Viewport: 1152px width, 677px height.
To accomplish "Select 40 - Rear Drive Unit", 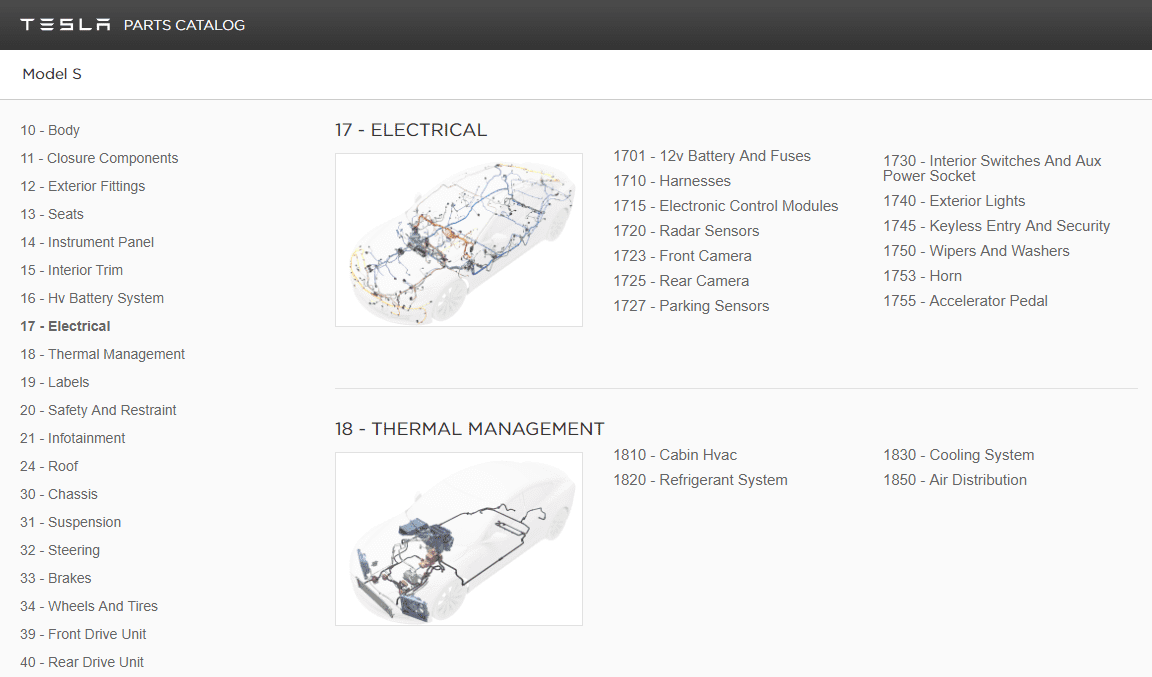I will coord(82,661).
